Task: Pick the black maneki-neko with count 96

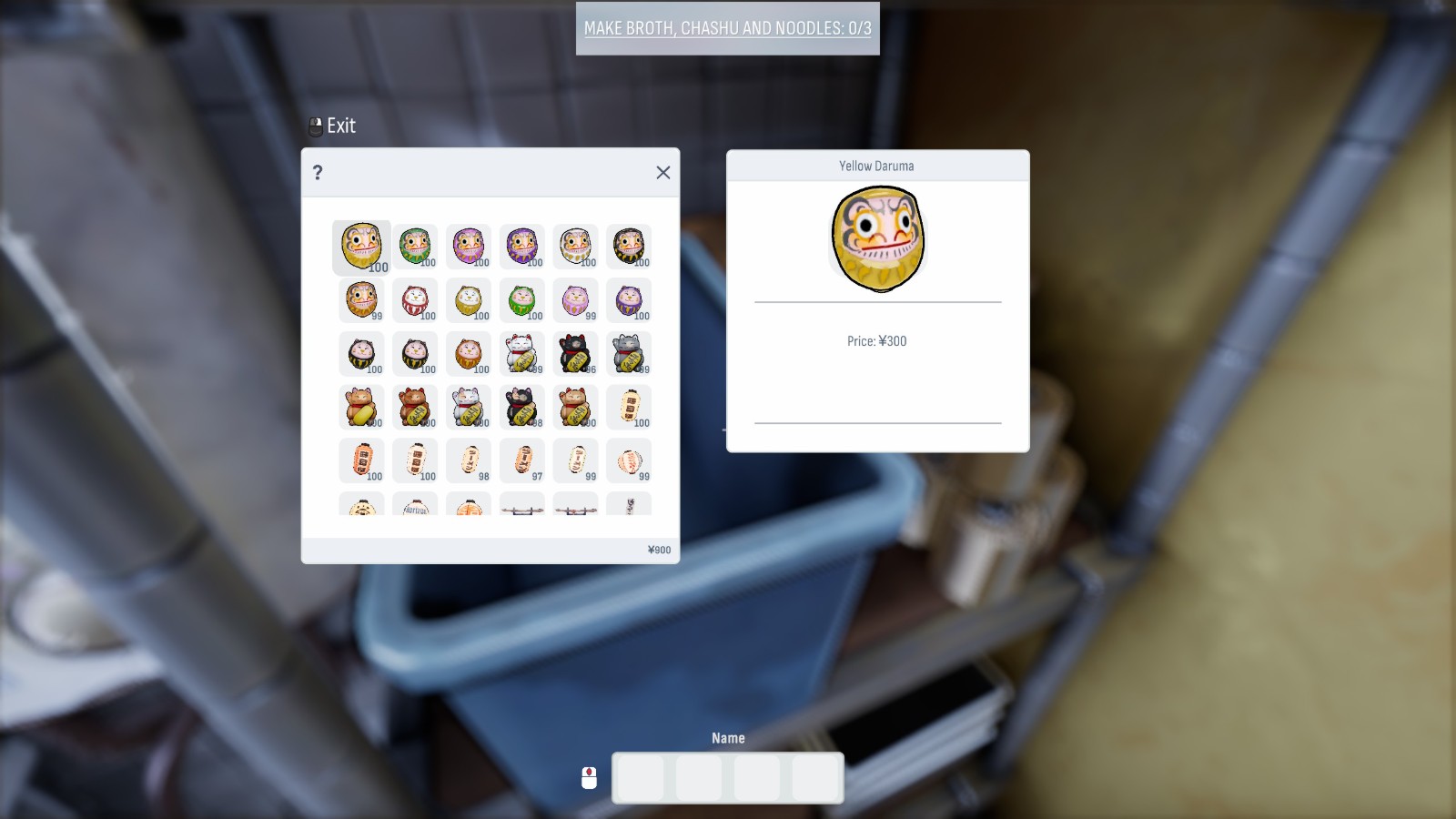Action: [x=576, y=354]
